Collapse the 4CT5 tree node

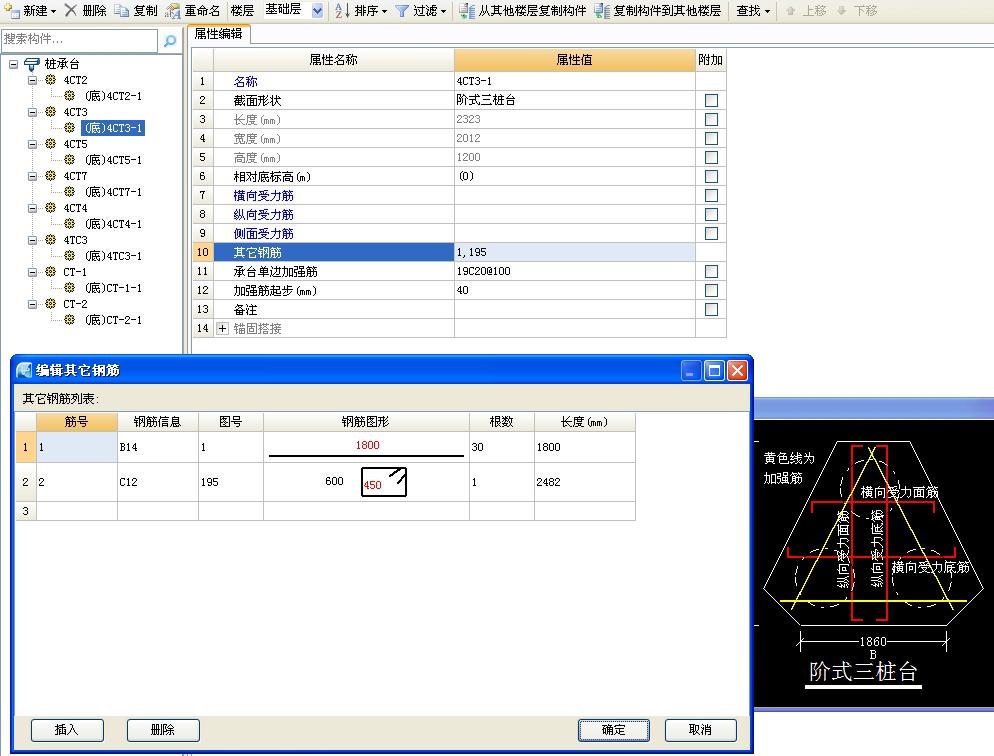tap(32, 144)
